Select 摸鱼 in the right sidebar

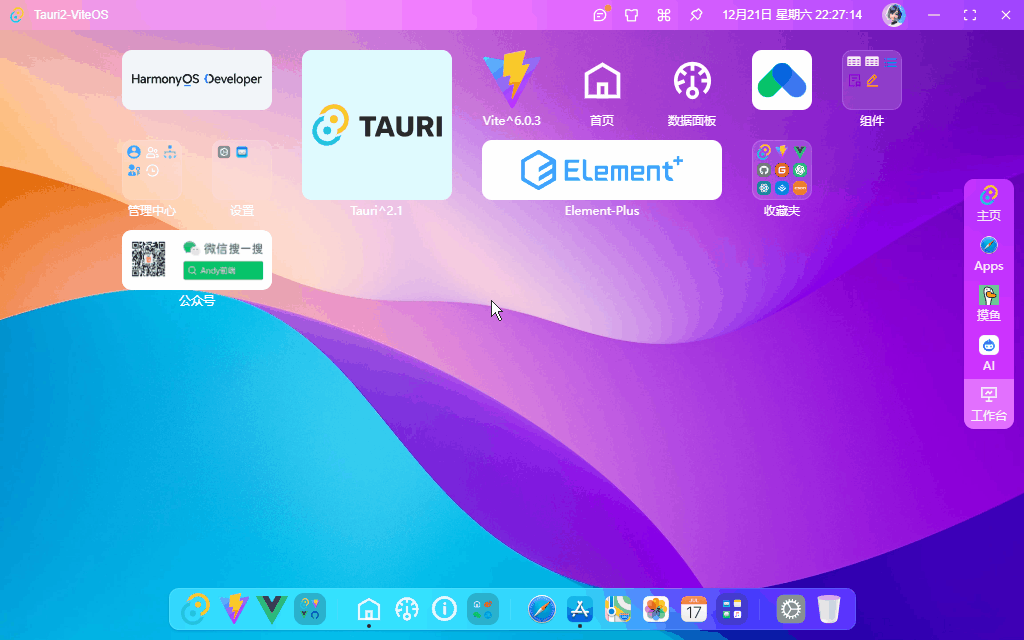point(988,304)
